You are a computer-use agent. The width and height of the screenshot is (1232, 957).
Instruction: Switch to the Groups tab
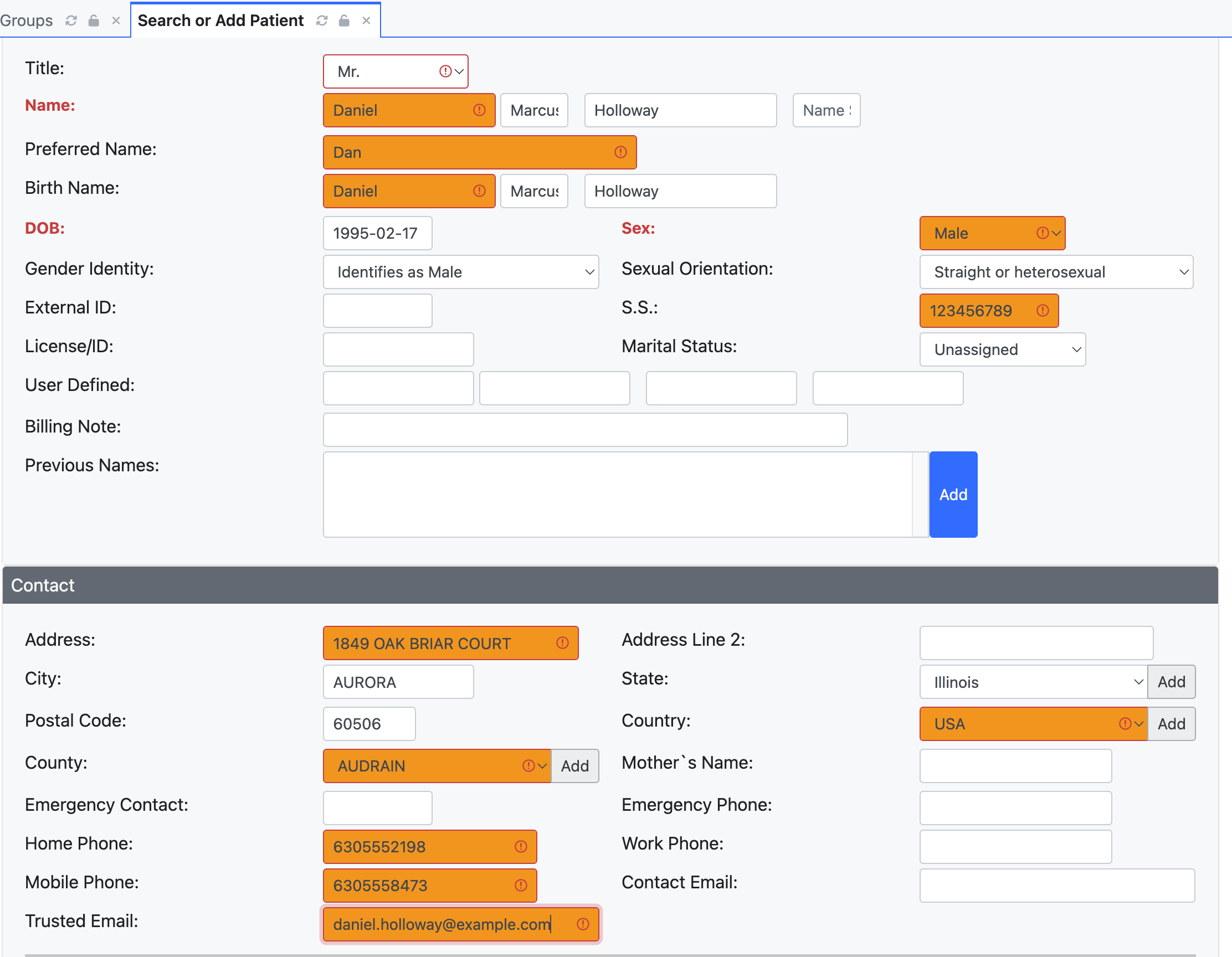click(x=27, y=21)
